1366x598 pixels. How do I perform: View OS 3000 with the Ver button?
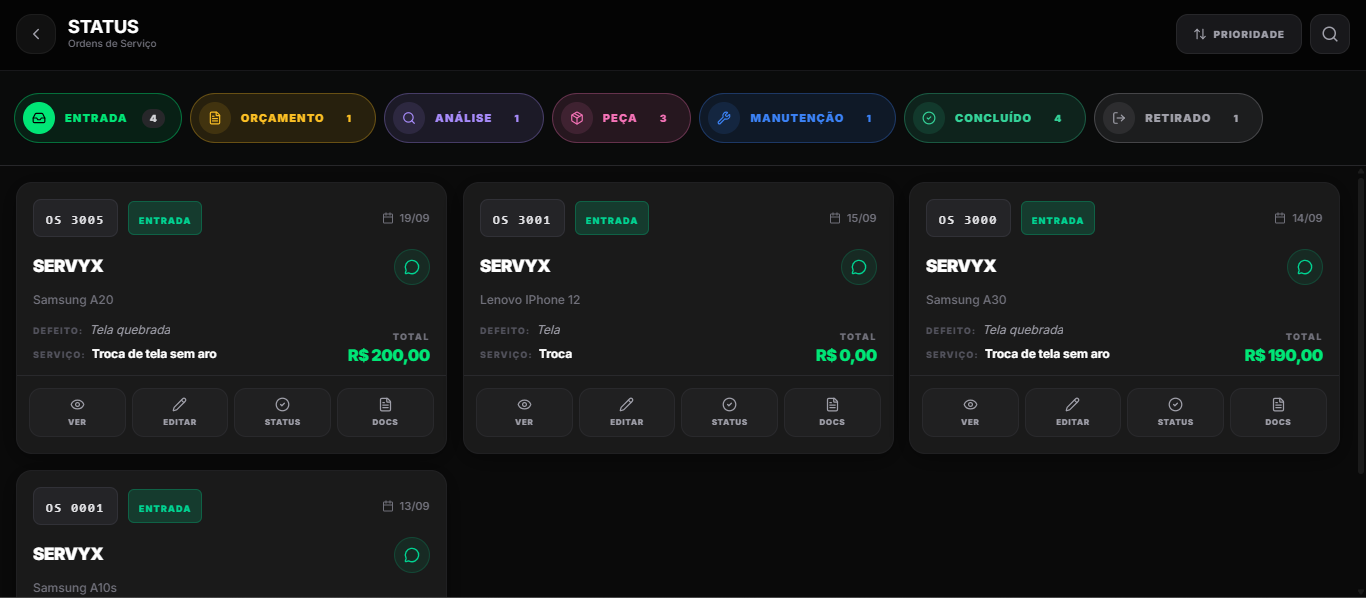click(970, 412)
